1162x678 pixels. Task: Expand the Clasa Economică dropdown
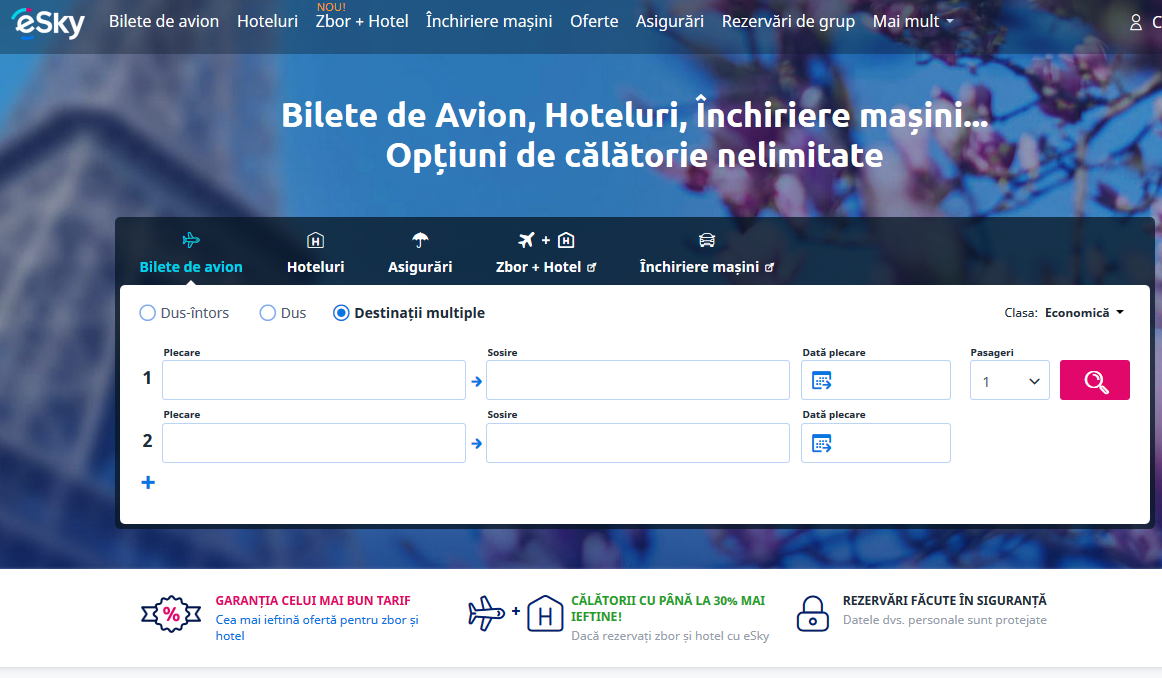1083,313
